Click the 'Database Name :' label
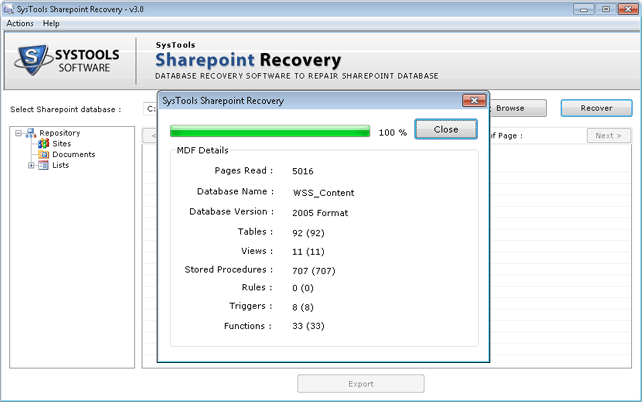Image resolution: width=642 pixels, height=402 pixels. click(x=235, y=192)
